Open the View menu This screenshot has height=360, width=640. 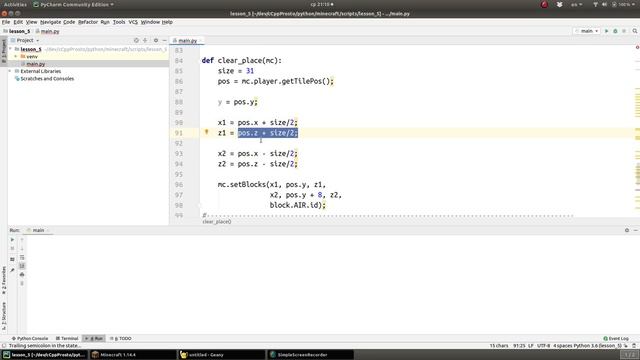[x=31, y=22]
